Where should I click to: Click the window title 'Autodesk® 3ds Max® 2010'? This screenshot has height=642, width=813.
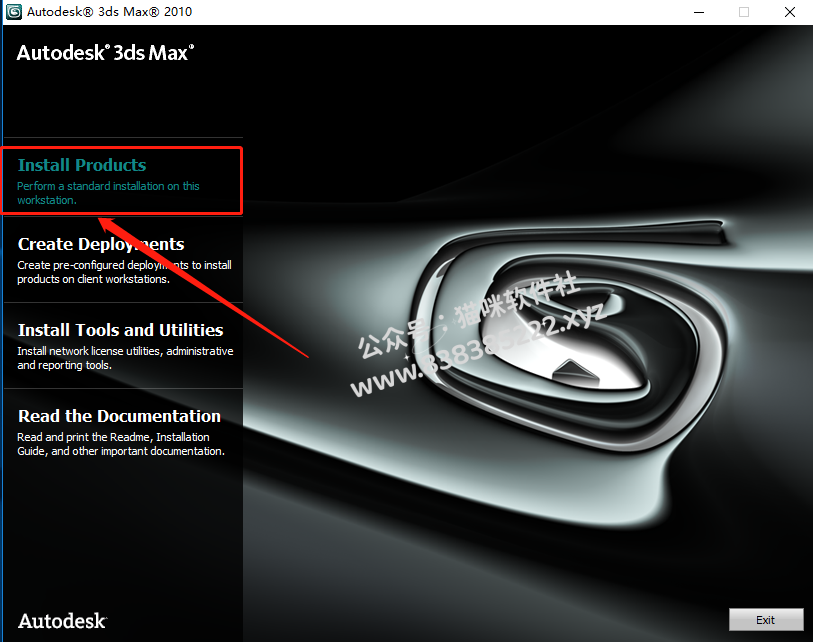(109, 11)
